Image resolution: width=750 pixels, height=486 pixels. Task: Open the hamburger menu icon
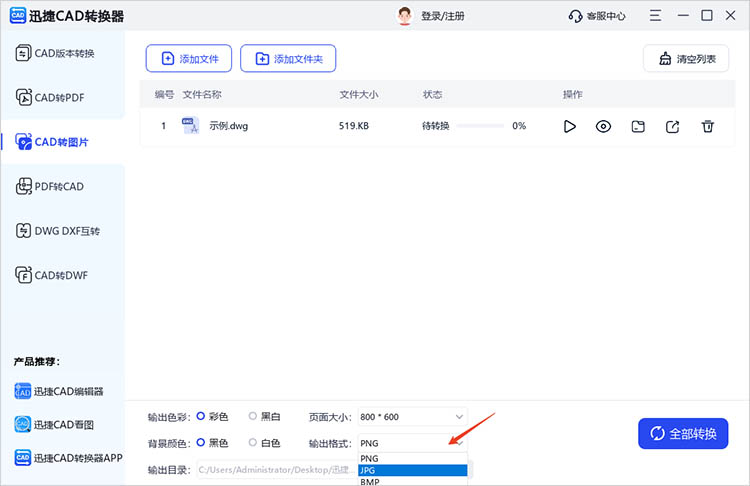pyautogui.click(x=655, y=16)
